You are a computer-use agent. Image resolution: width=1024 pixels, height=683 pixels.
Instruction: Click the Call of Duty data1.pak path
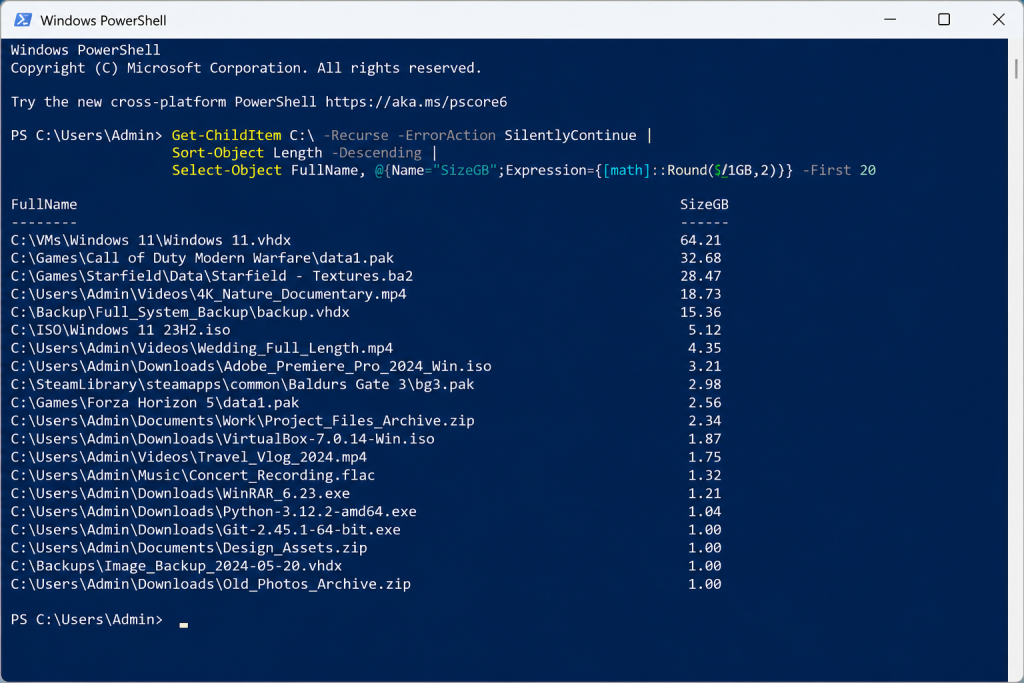tap(202, 258)
